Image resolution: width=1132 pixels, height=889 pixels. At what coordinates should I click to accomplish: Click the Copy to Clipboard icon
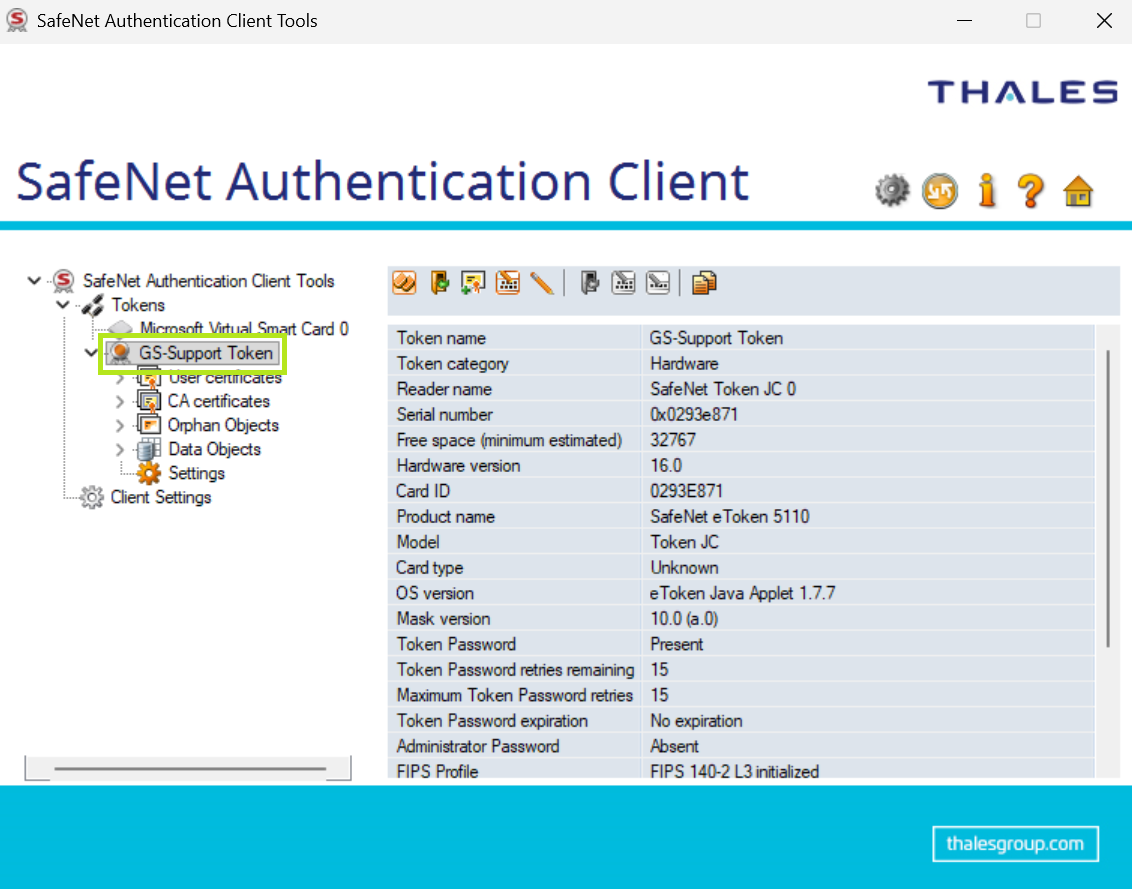[x=704, y=283]
